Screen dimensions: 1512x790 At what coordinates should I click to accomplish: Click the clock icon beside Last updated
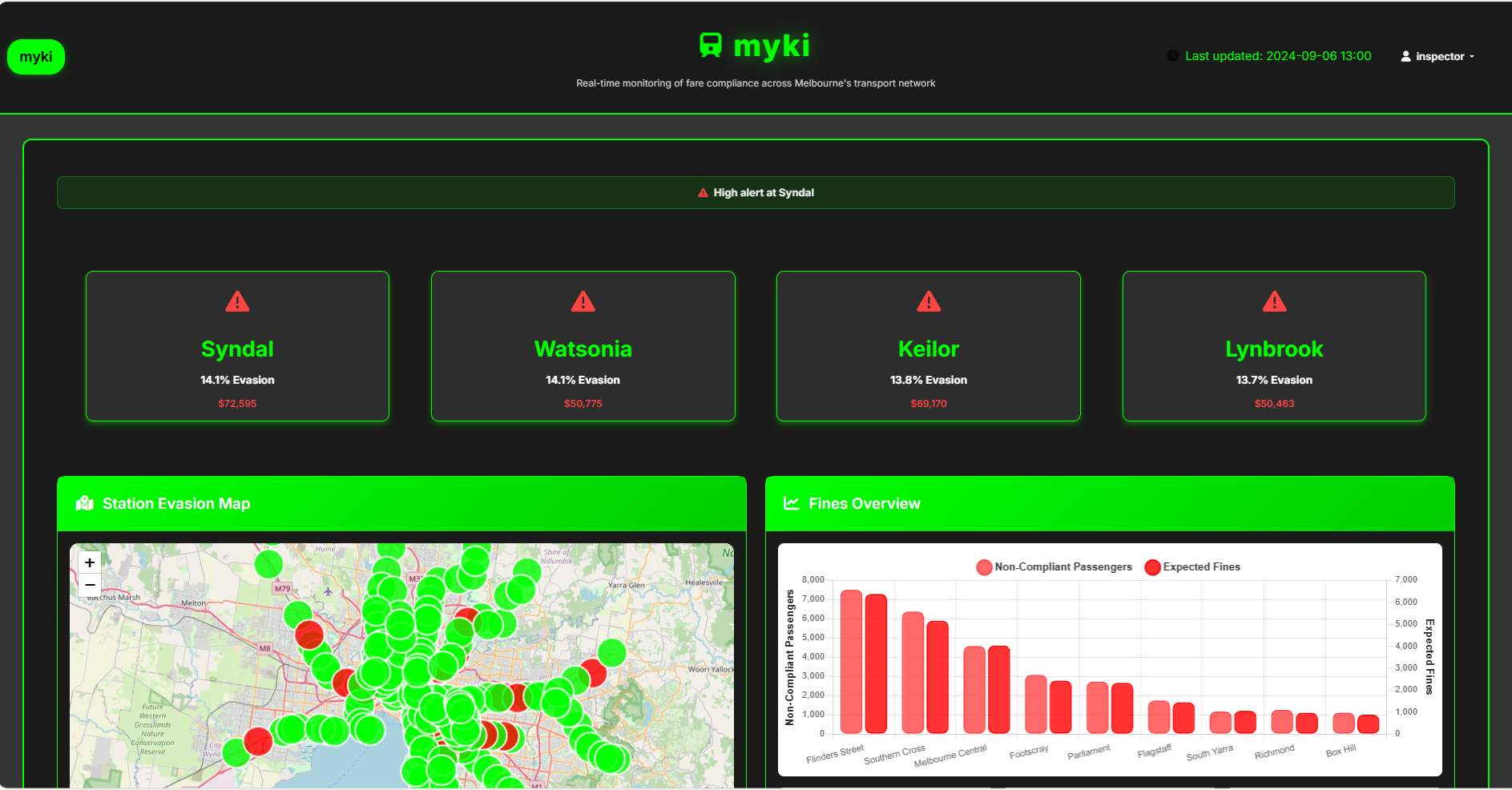tap(1173, 56)
